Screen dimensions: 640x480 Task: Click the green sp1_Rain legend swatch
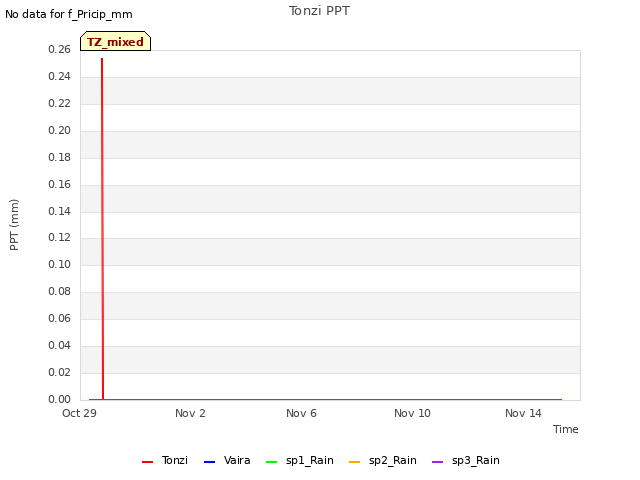click(271, 462)
